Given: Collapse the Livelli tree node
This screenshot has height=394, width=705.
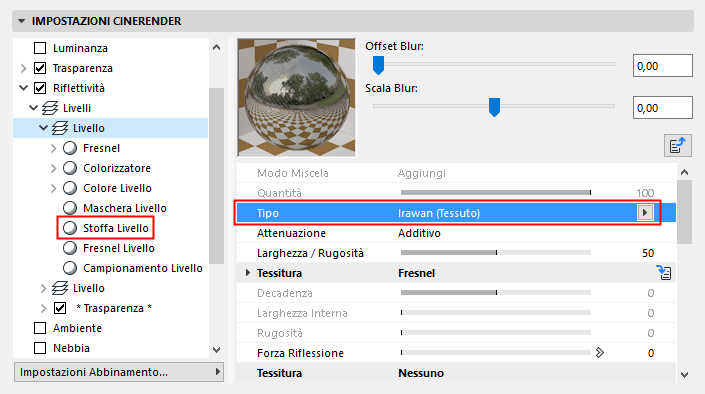Looking at the screenshot, I should click(33, 108).
